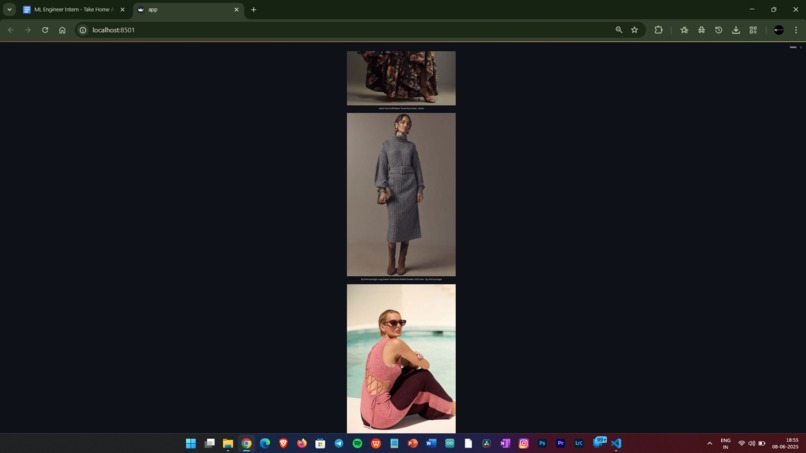Launch Microsoft Edge from the taskbar
This screenshot has height=453, width=806.
tap(265, 443)
